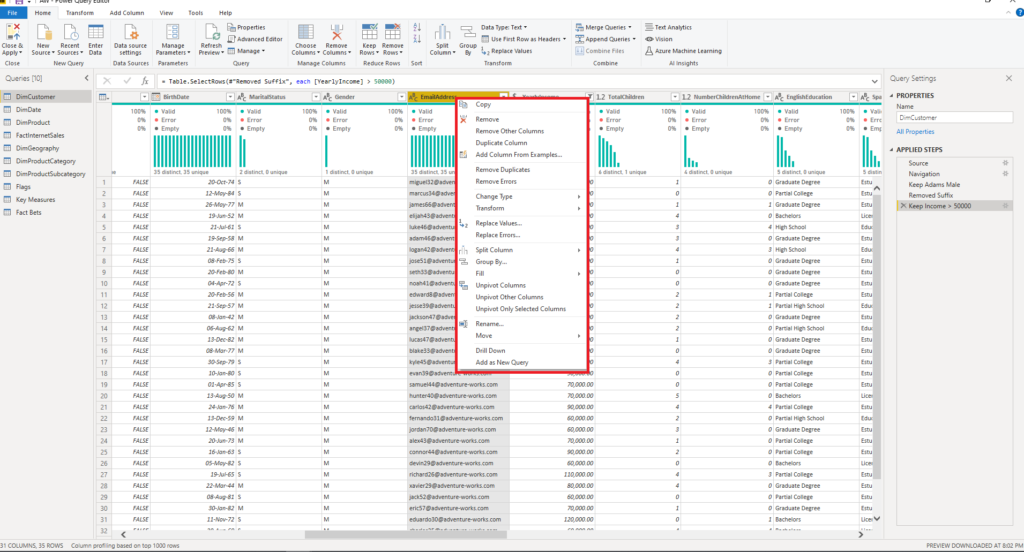The image size is (1024, 552).
Task: Select the DimGeography query
Action: click(x=37, y=148)
